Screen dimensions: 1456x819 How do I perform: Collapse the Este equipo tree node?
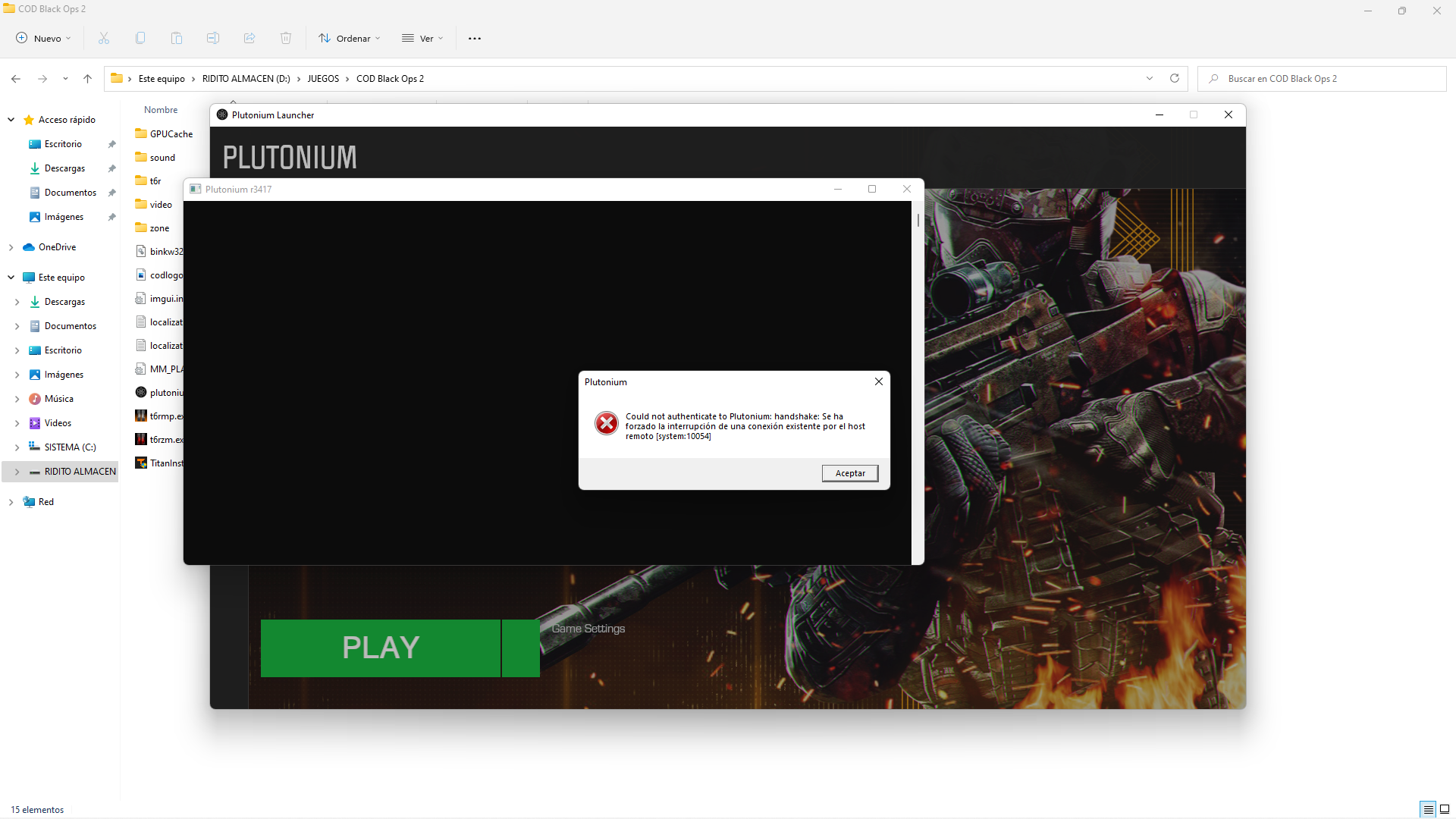(11, 278)
